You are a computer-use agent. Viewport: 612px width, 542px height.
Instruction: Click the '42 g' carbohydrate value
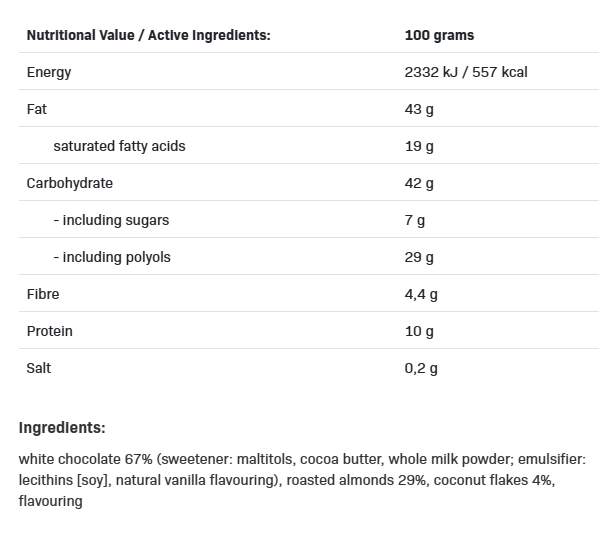[x=419, y=183]
